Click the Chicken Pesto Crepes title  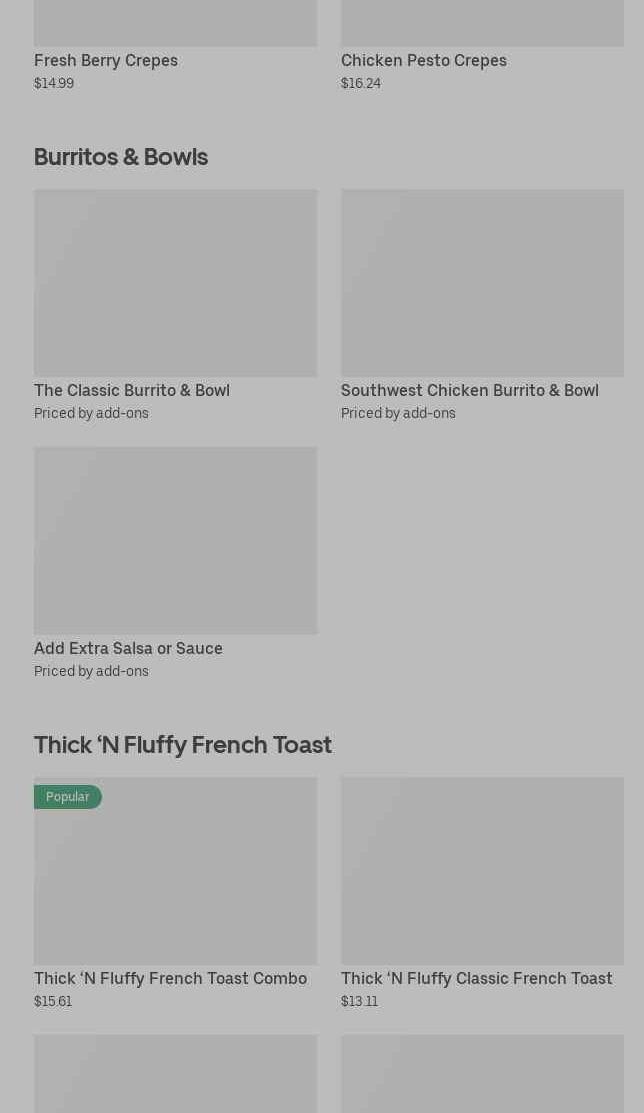[x=423, y=60]
